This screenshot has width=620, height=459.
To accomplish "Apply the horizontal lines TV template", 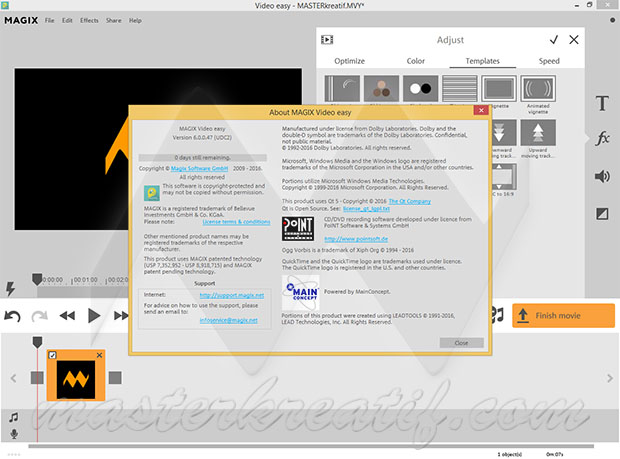I will point(459,89).
